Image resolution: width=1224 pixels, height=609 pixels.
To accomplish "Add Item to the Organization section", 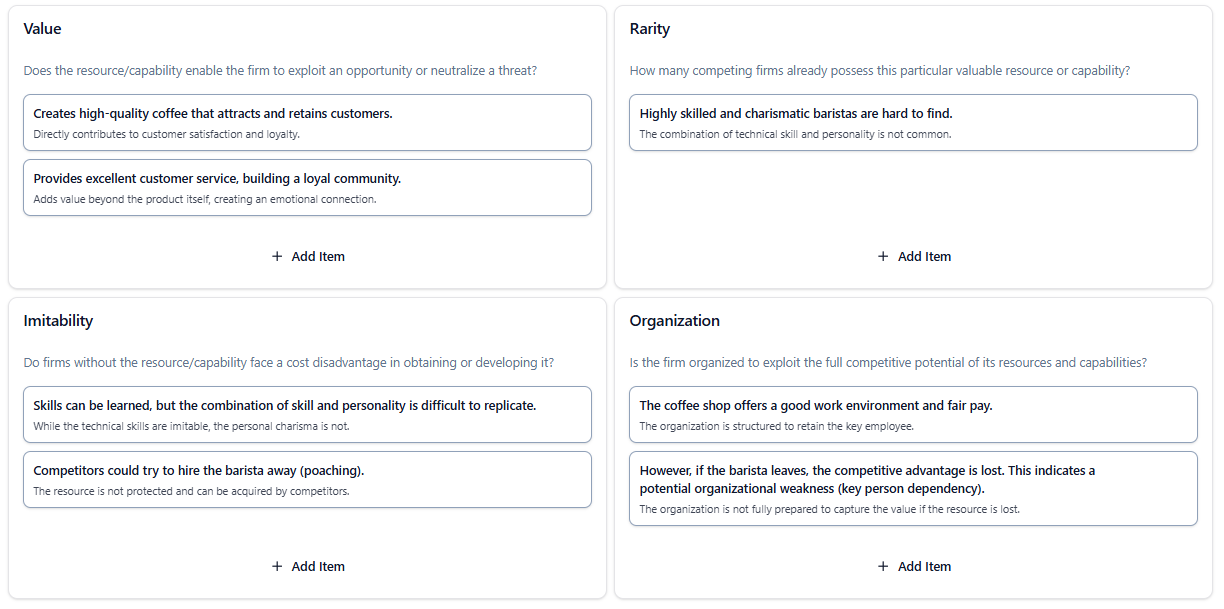I will point(914,567).
